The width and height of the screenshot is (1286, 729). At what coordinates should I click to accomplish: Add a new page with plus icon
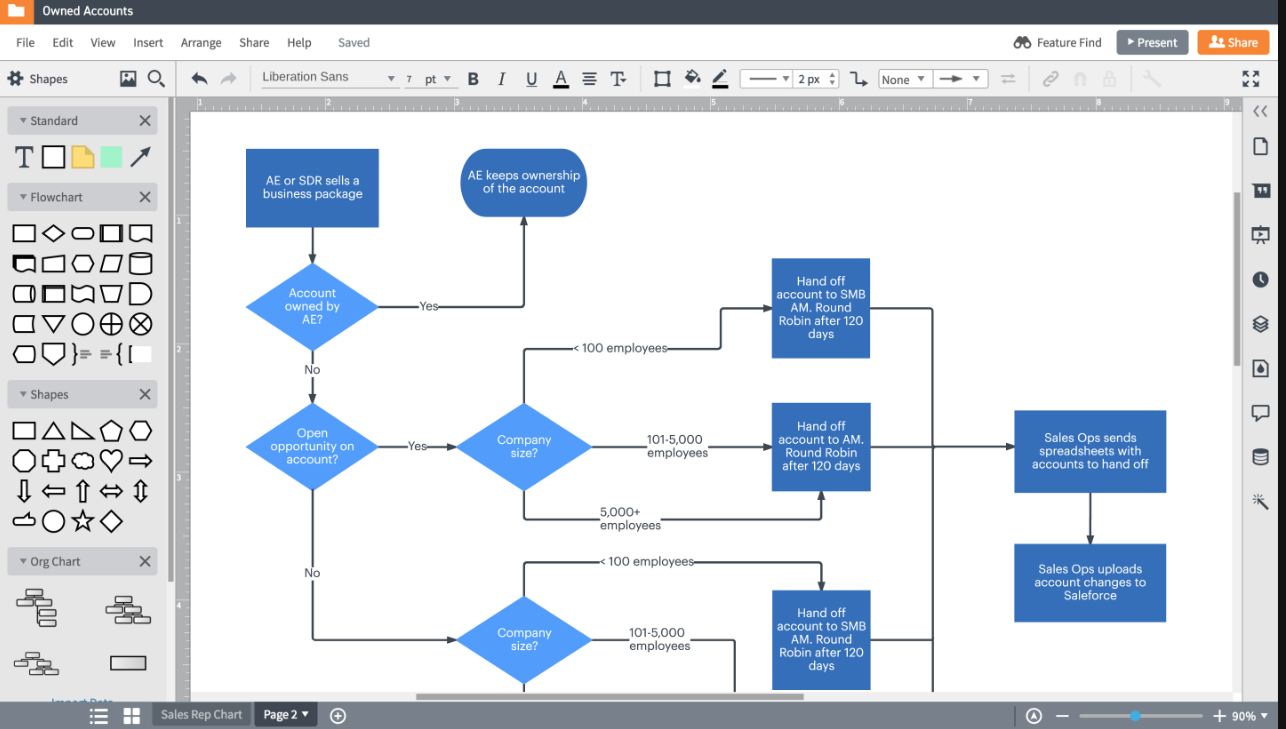tap(338, 715)
